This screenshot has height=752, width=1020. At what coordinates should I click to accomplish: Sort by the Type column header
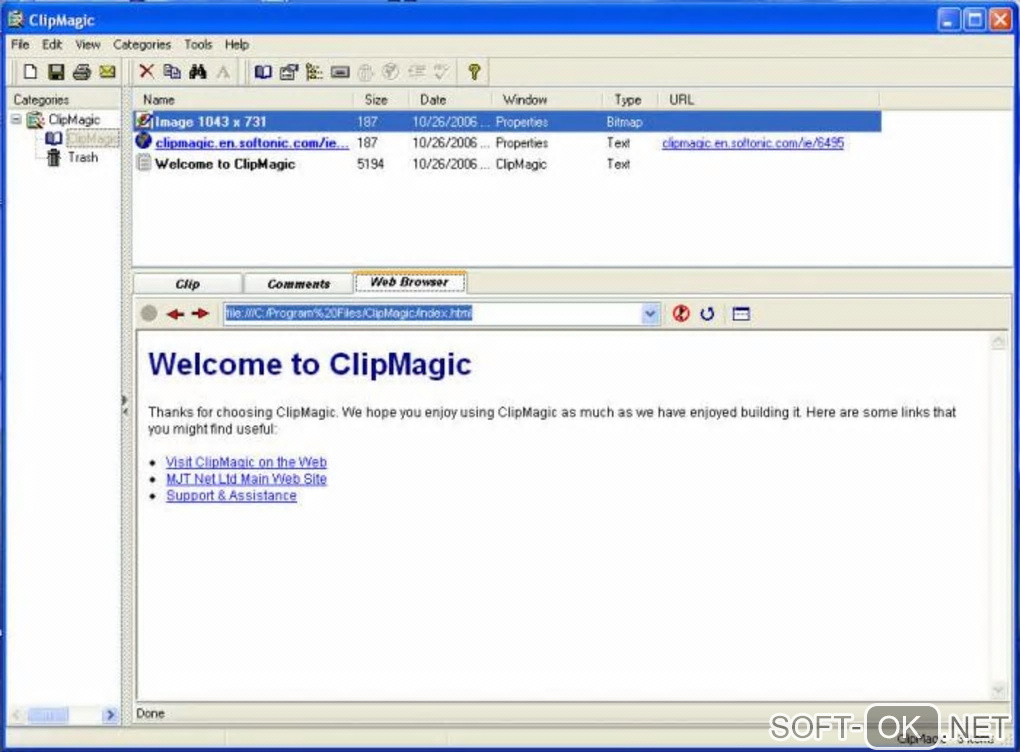tap(630, 100)
